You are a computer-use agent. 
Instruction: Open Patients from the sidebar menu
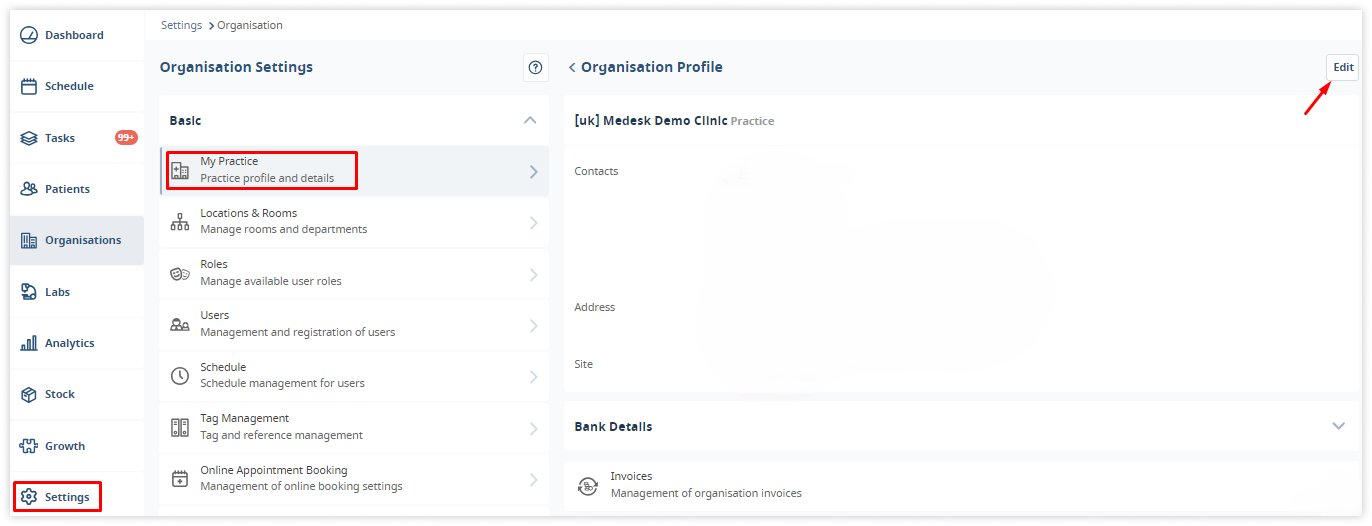(77, 189)
